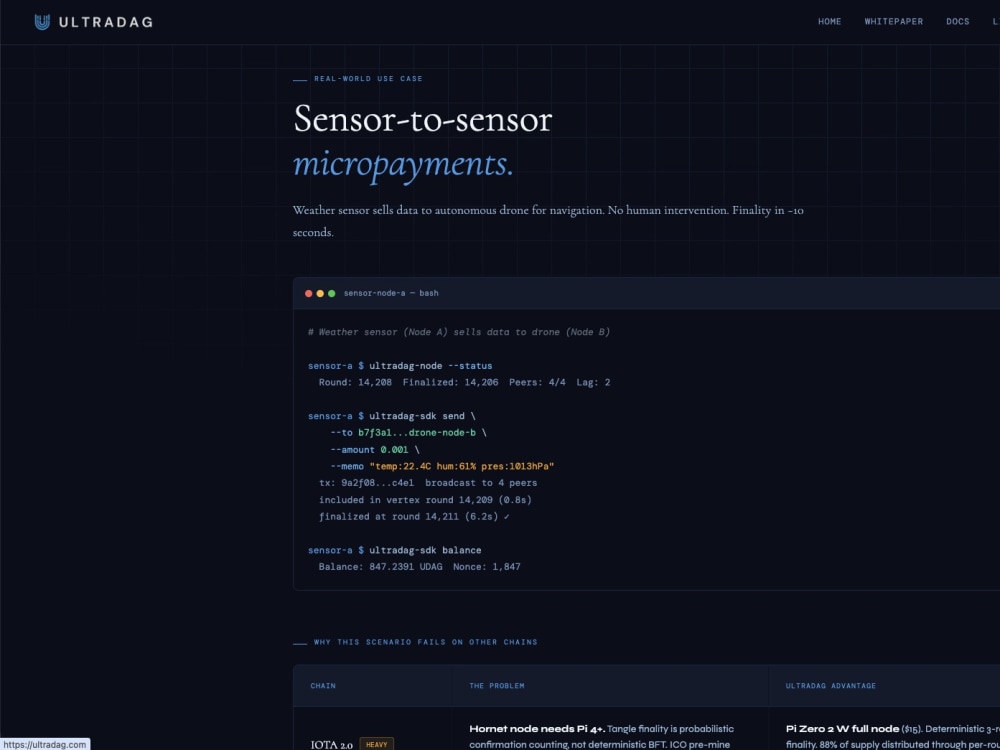This screenshot has height=750, width=1000.
Task: Open the WHITEPAPER nav link
Action: pyautogui.click(x=893, y=22)
